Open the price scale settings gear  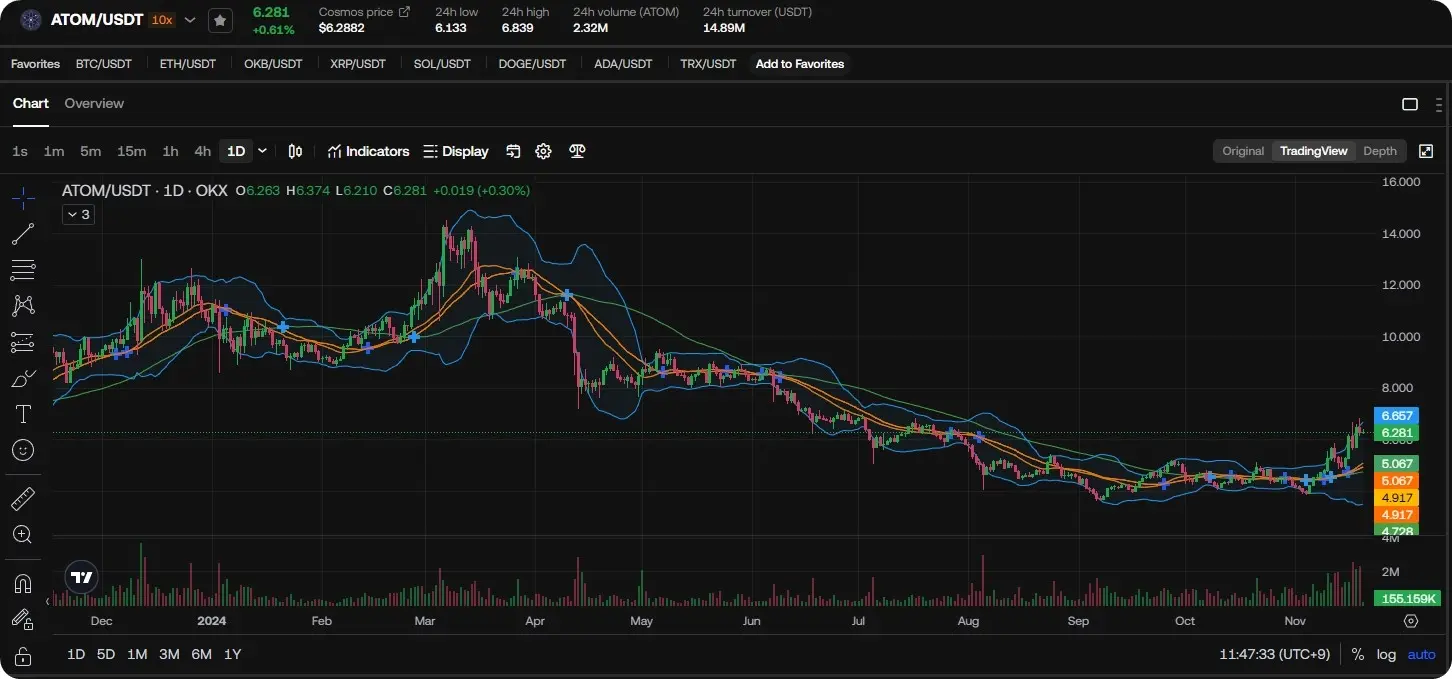click(x=1411, y=621)
